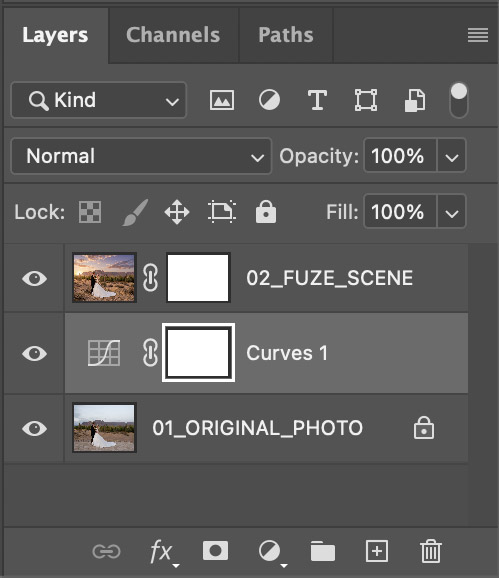Unlink mask on 02_FUZE_SCENE layer
The height and width of the screenshot is (578, 499).
point(150,278)
